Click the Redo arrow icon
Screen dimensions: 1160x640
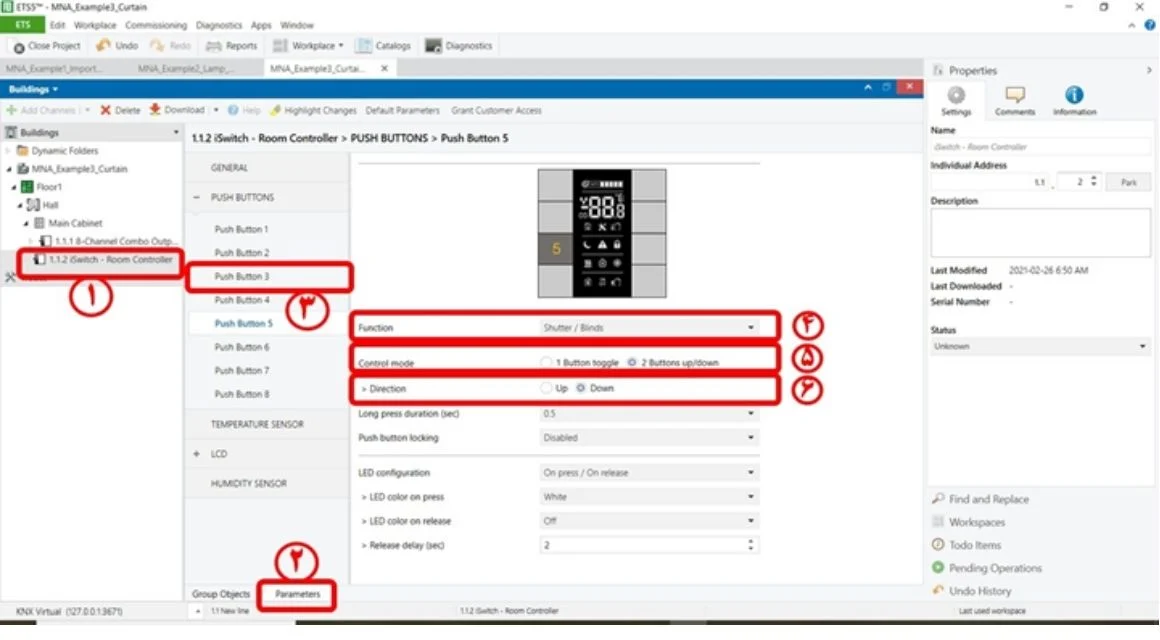(157, 46)
